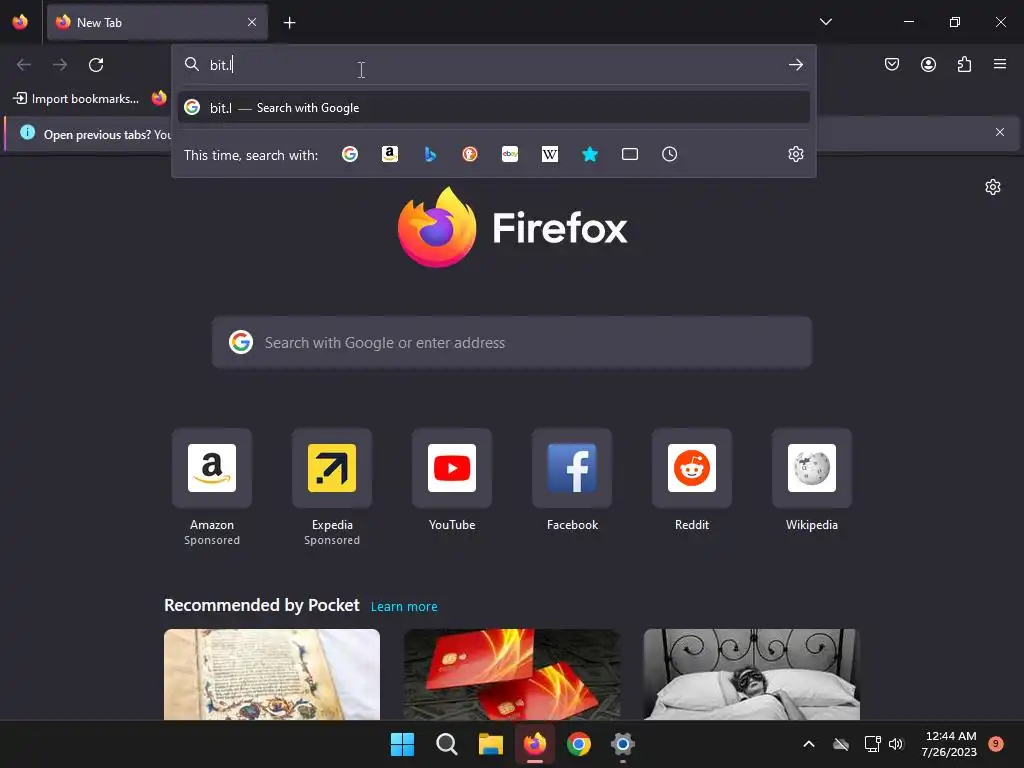Open Settings gear app in taskbar
Screen dimensions: 1024x768
(x=622, y=744)
